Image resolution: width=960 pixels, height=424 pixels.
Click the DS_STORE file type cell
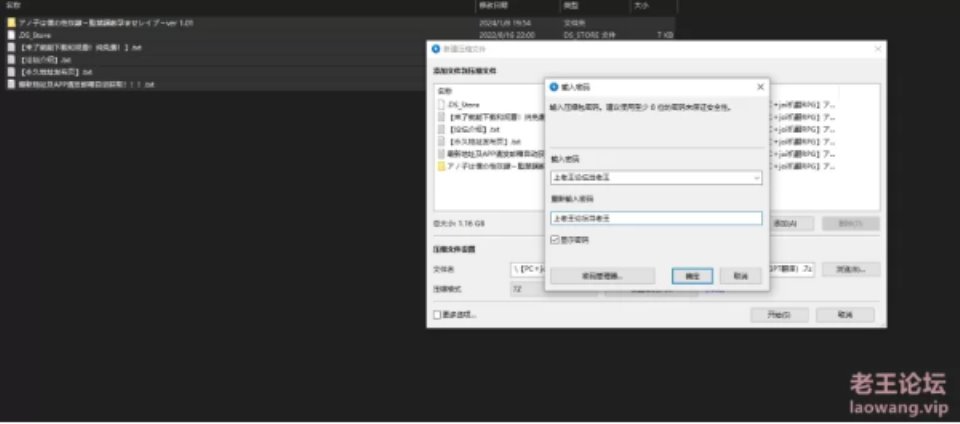[589, 35]
